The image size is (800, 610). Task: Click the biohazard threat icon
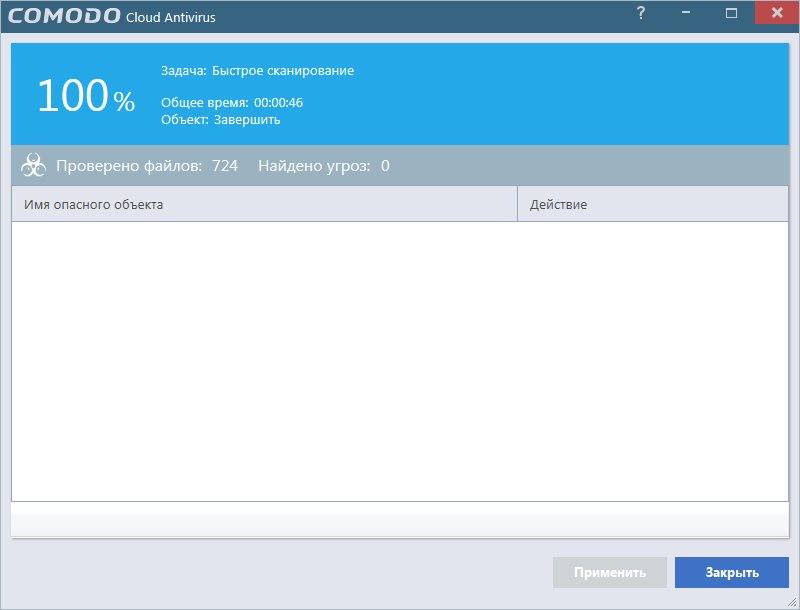tap(33, 166)
